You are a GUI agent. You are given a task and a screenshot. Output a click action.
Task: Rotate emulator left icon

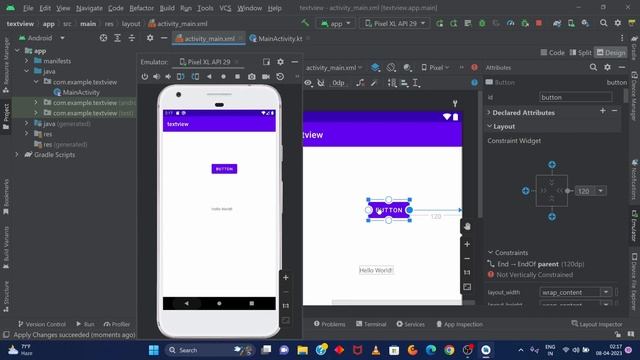tap(181, 77)
